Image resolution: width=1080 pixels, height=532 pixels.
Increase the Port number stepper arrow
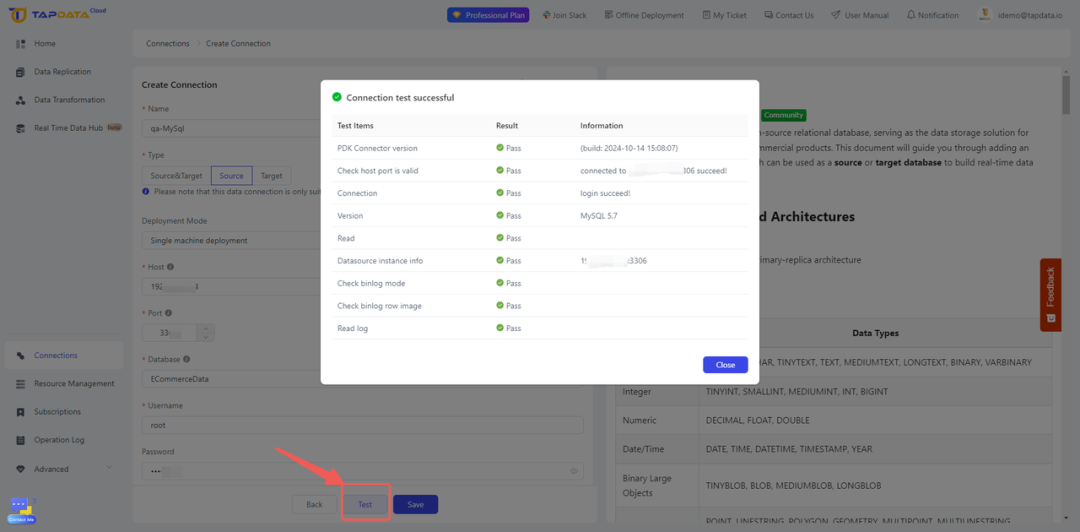206,329
